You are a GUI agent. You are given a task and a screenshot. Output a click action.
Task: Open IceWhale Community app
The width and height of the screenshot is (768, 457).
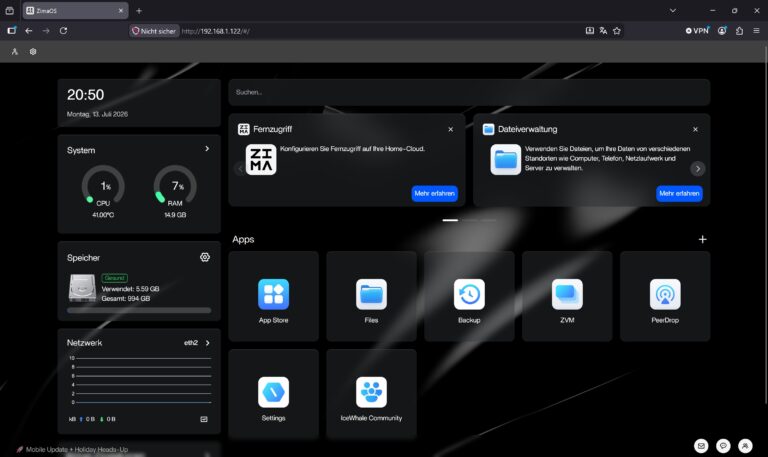[371, 394]
